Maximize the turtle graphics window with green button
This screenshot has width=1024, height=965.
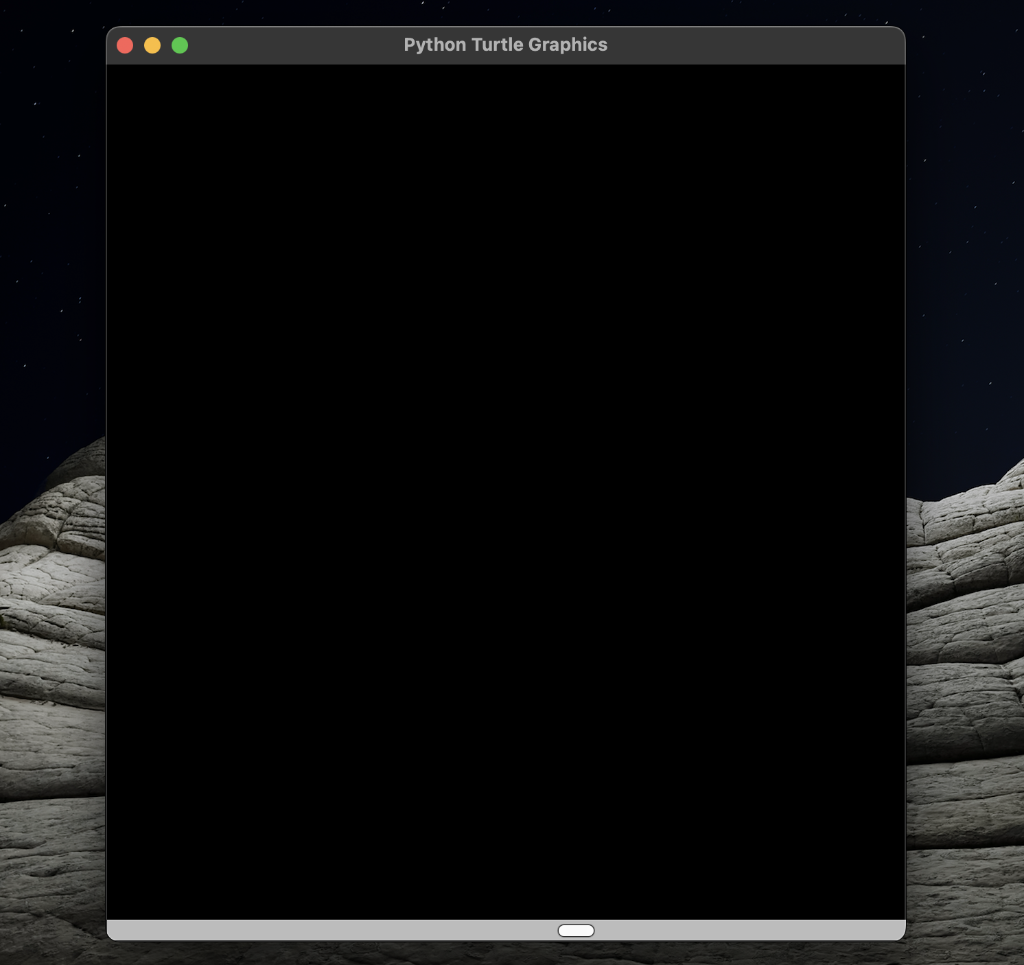tap(180, 45)
